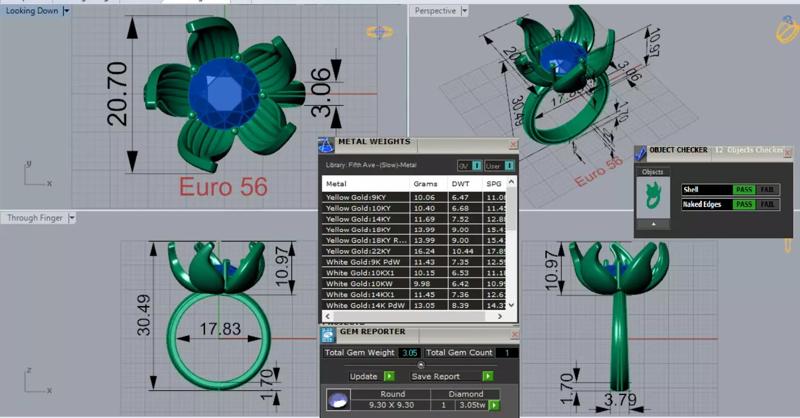Click the Perspective viewport title
800x418 pixels.
pos(435,11)
